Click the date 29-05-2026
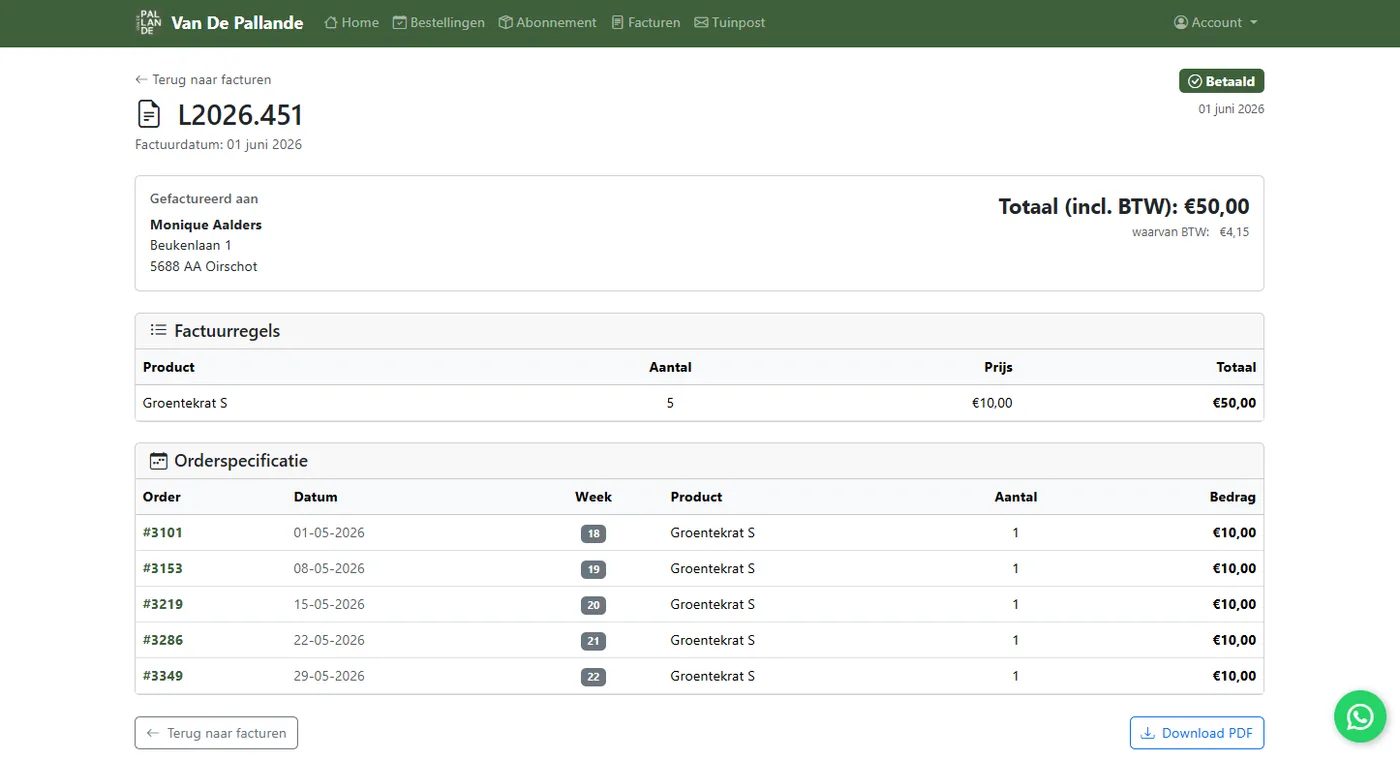 (x=329, y=677)
